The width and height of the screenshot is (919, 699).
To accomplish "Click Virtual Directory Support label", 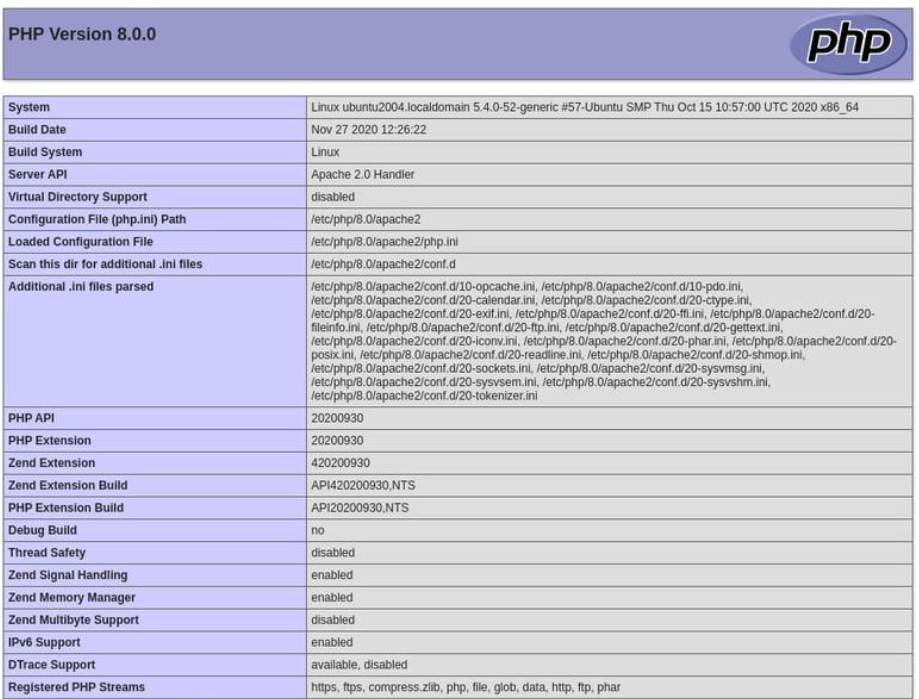I will 77,197.
